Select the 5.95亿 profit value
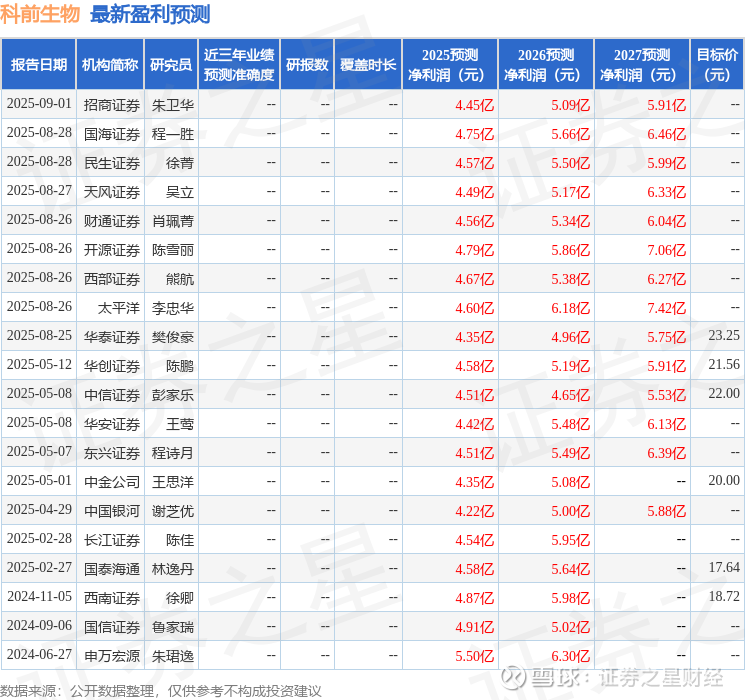The height and width of the screenshot is (700, 745). (571, 540)
